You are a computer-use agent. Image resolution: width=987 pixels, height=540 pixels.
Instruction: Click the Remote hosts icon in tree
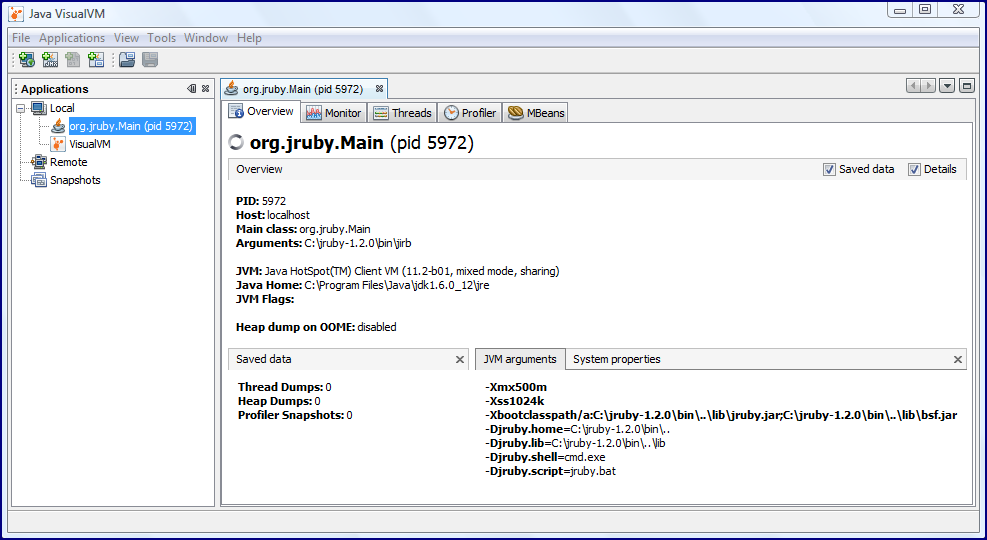coord(38,162)
